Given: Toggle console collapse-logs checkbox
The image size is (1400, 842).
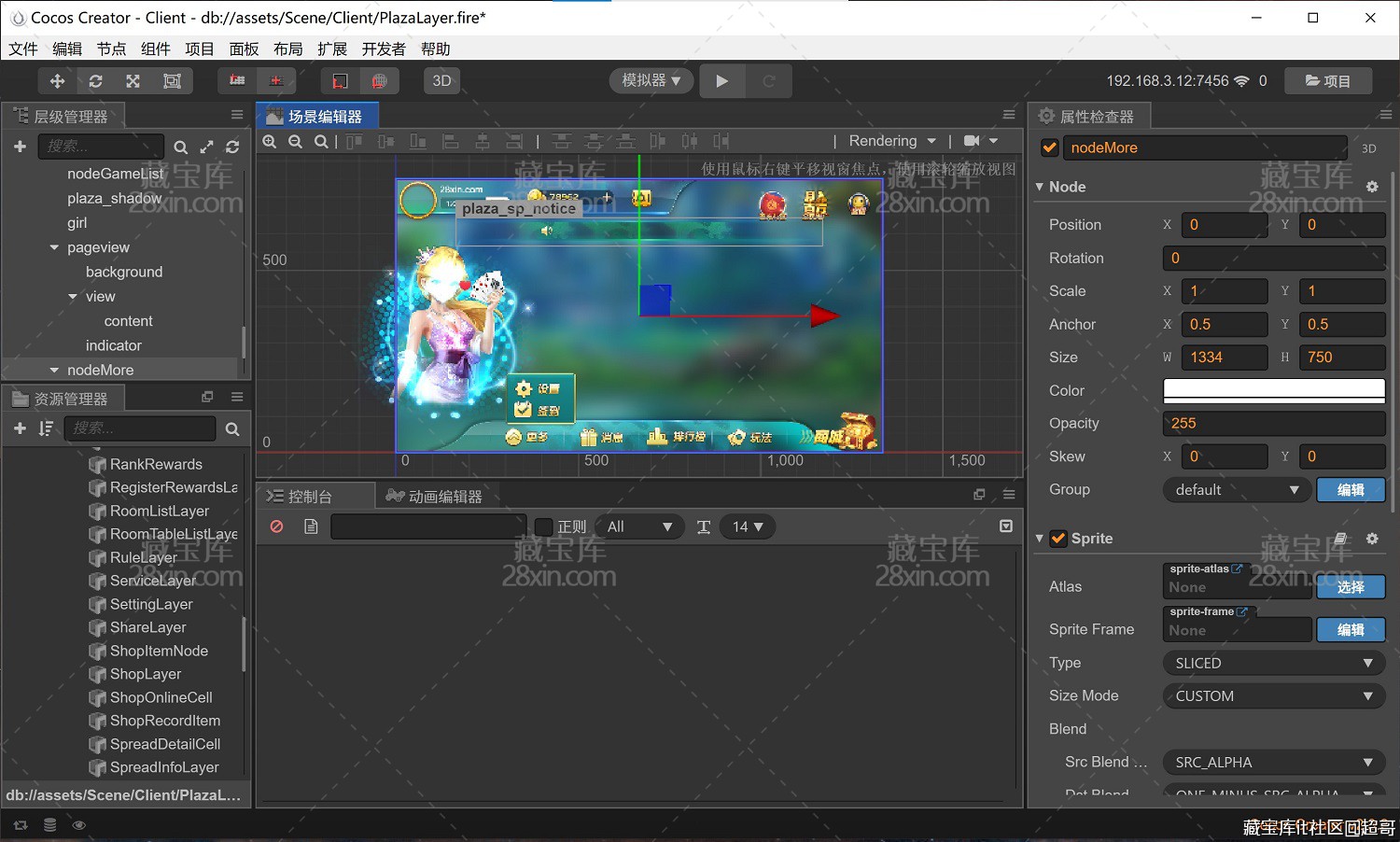Looking at the screenshot, I should (x=1006, y=526).
